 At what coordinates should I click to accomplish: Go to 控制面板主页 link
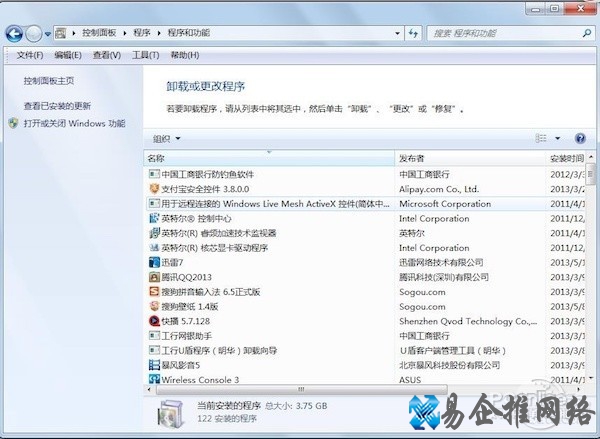[x=49, y=81]
